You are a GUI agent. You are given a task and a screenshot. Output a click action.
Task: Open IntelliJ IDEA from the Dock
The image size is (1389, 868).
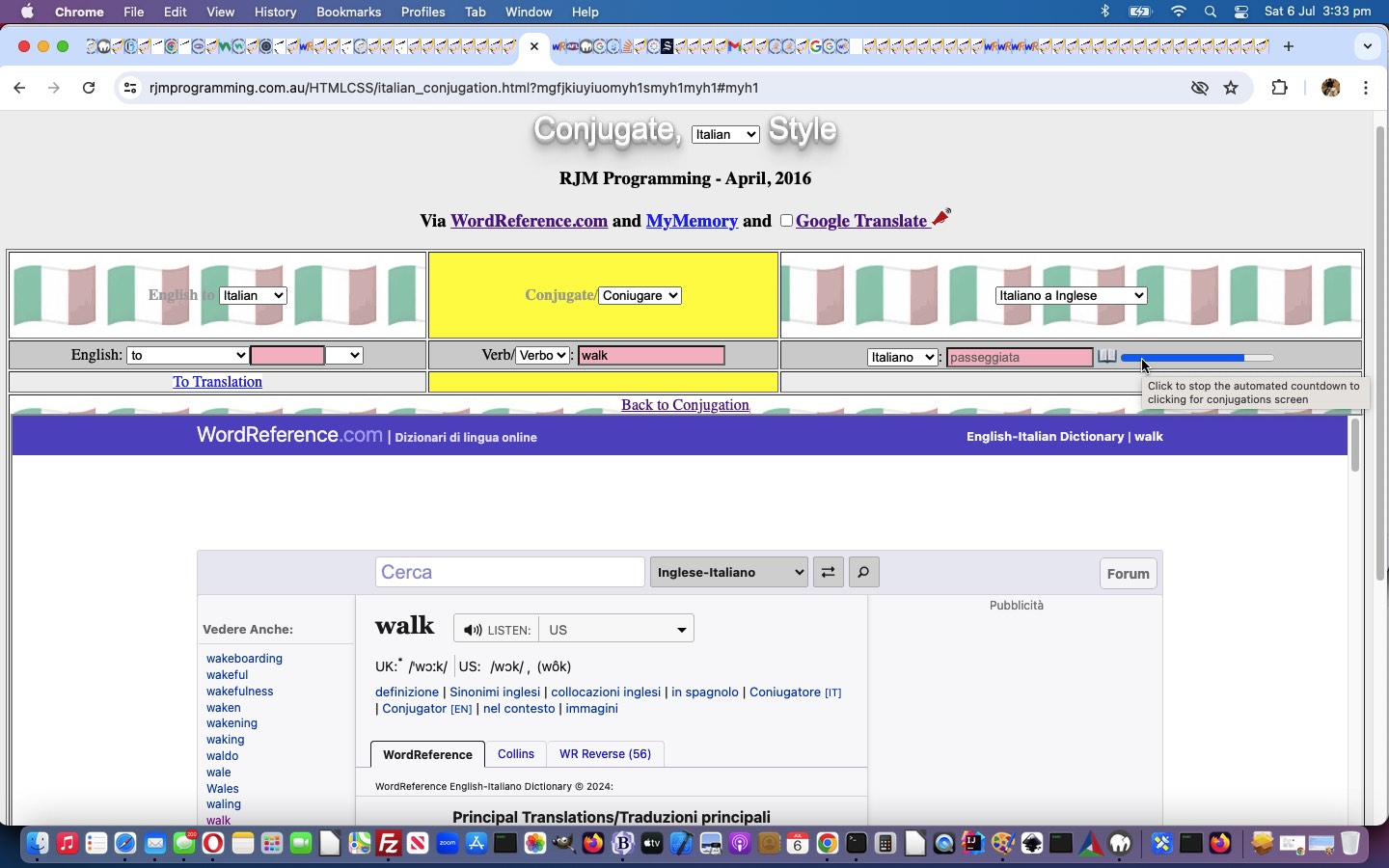tap(973, 844)
